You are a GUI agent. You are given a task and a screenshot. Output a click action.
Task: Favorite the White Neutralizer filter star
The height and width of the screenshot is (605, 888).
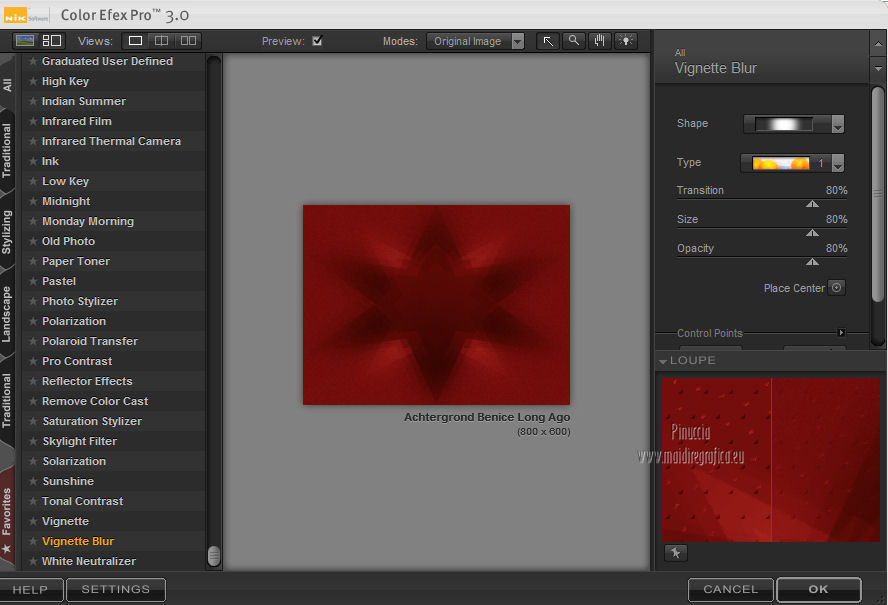[33, 561]
